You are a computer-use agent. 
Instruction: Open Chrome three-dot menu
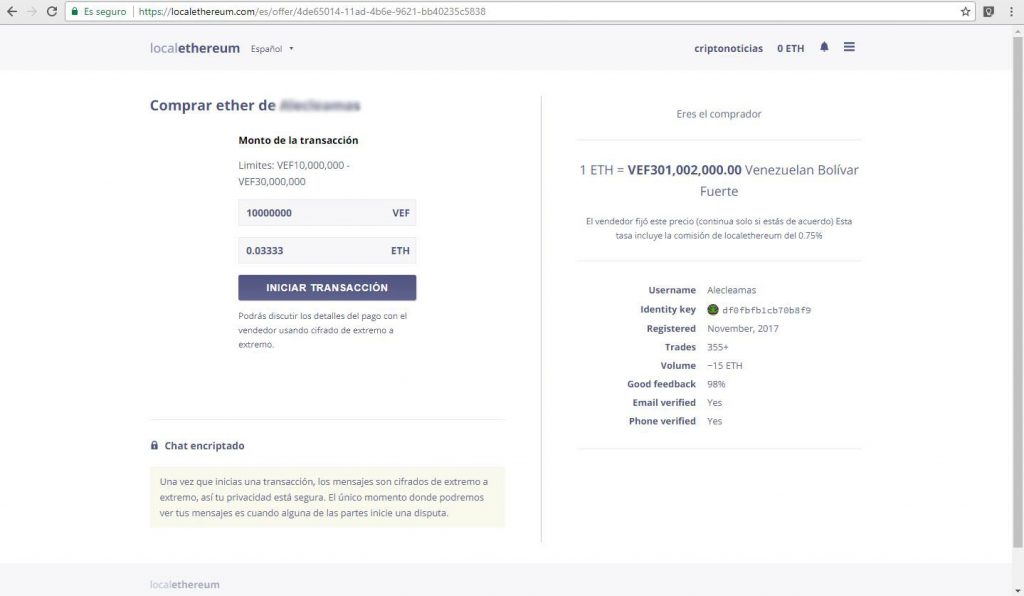point(1011,12)
